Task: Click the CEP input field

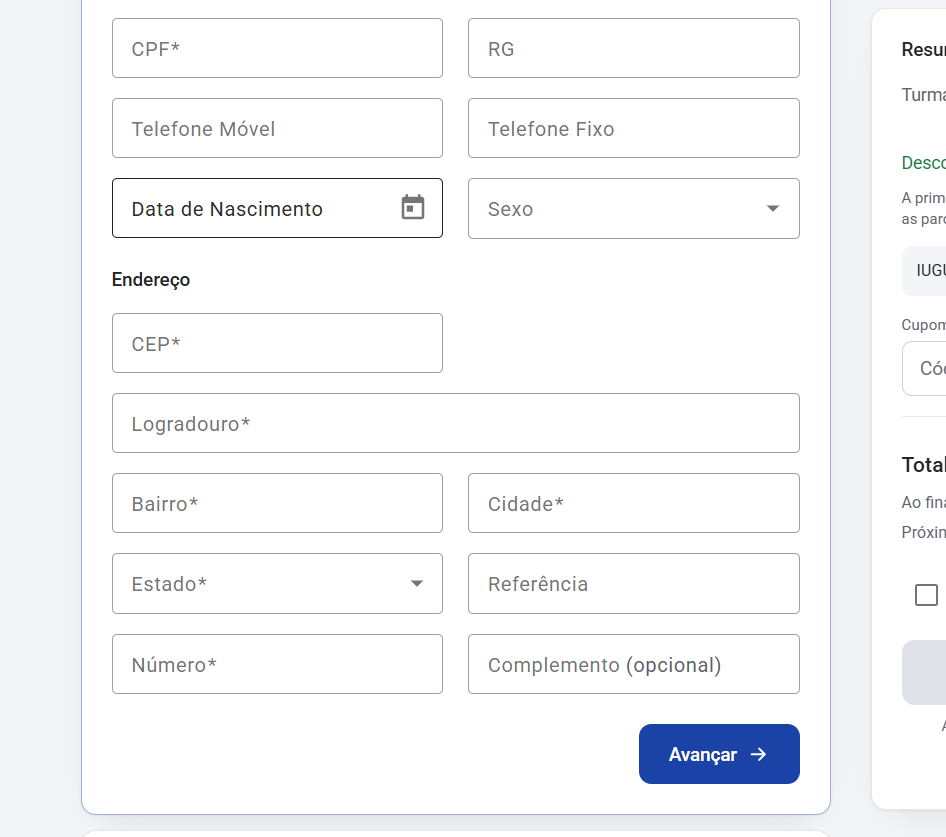Action: pos(278,343)
